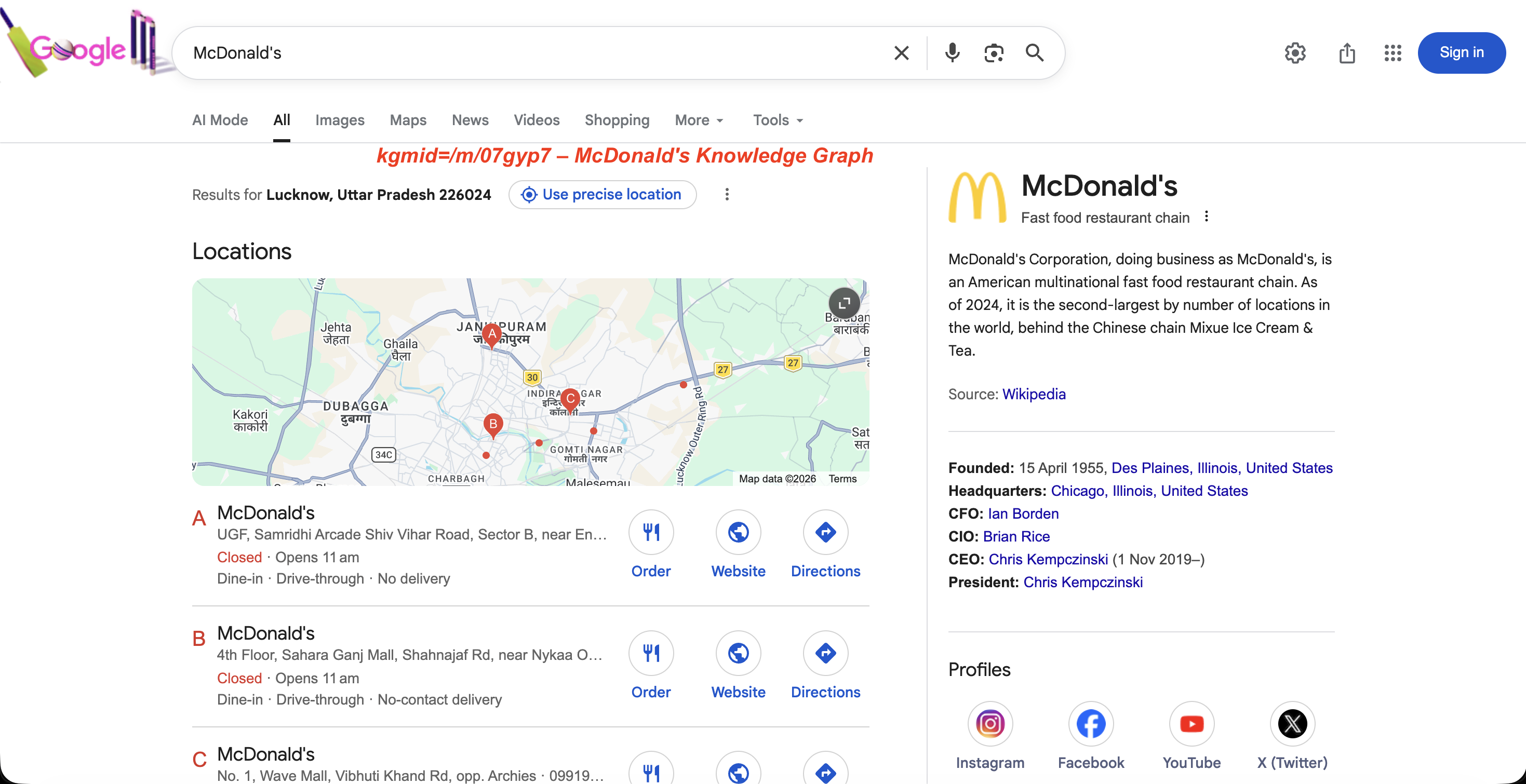This screenshot has width=1526, height=784.
Task: Activate voice search with the microphone icon
Action: click(952, 53)
